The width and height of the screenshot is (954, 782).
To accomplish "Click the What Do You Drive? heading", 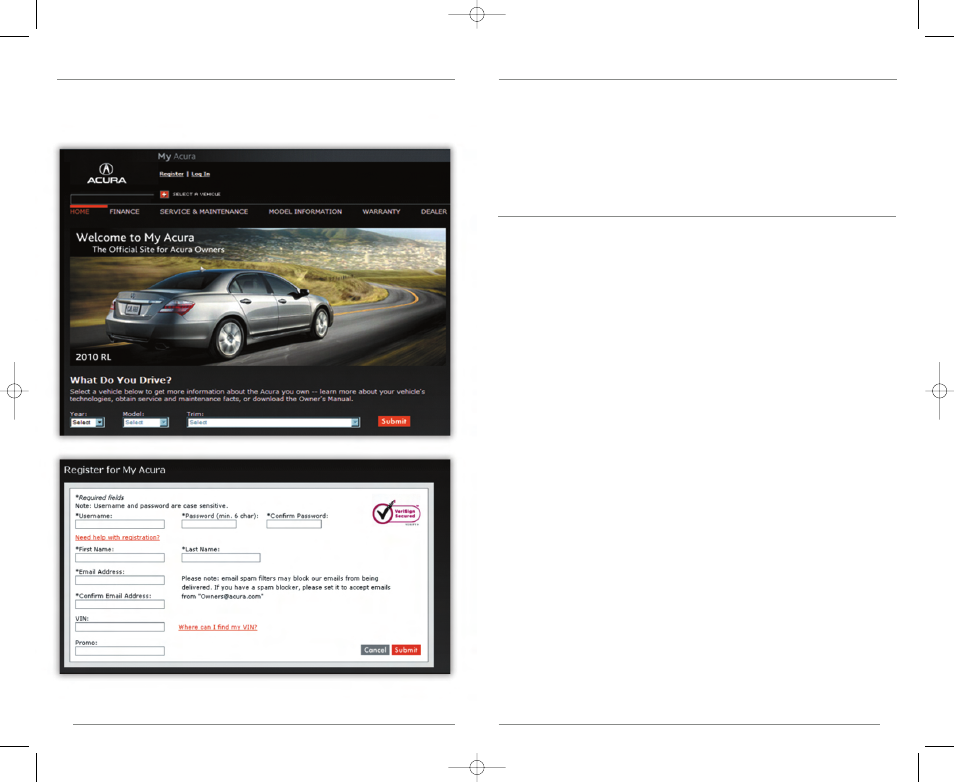I will (x=120, y=380).
